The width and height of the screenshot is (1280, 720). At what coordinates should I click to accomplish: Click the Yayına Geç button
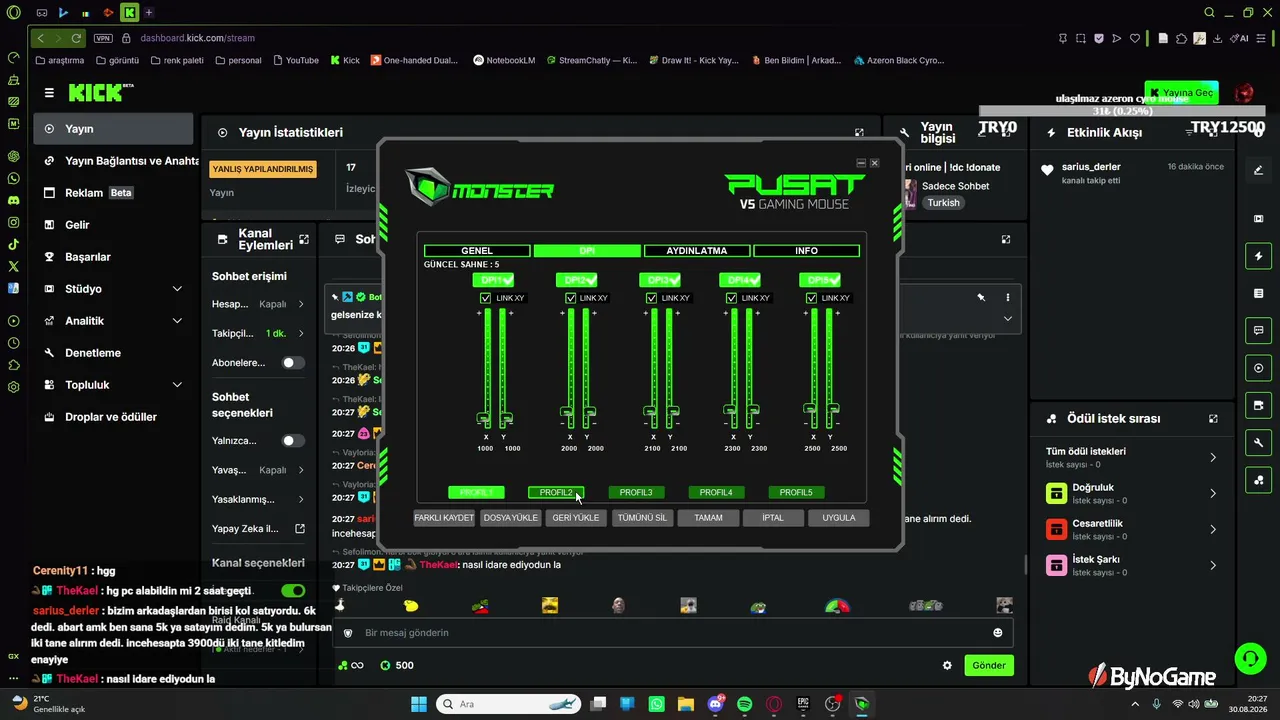tap(1181, 93)
